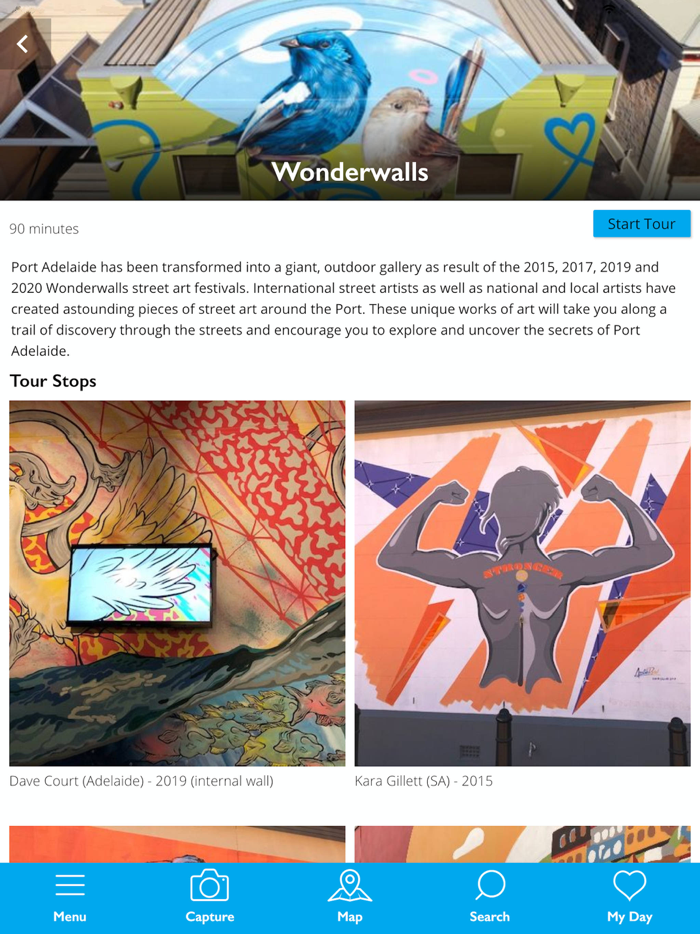The width and height of the screenshot is (700, 934).
Task: Tap the blue bird mural header image
Action: coord(350,100)
